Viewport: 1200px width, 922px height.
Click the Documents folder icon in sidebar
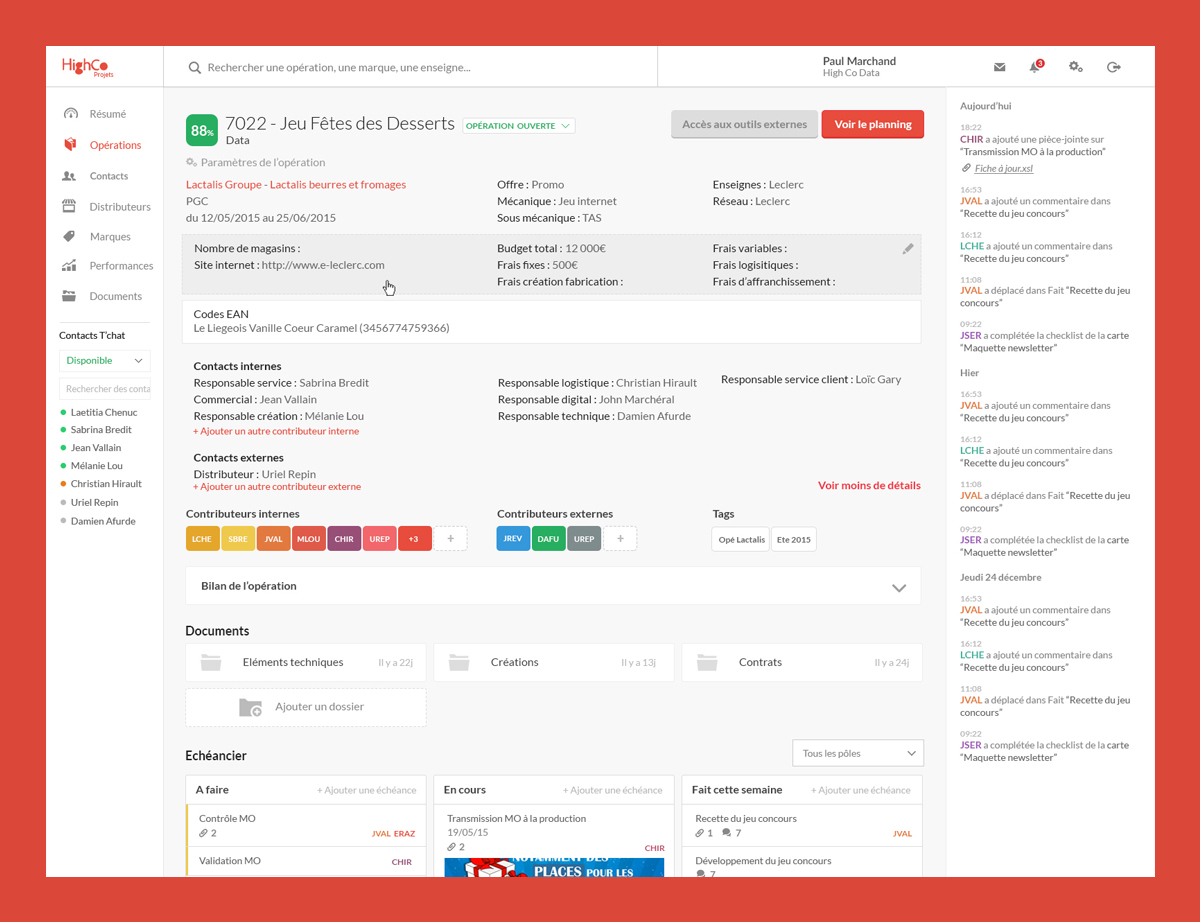[x=69, y=296]
